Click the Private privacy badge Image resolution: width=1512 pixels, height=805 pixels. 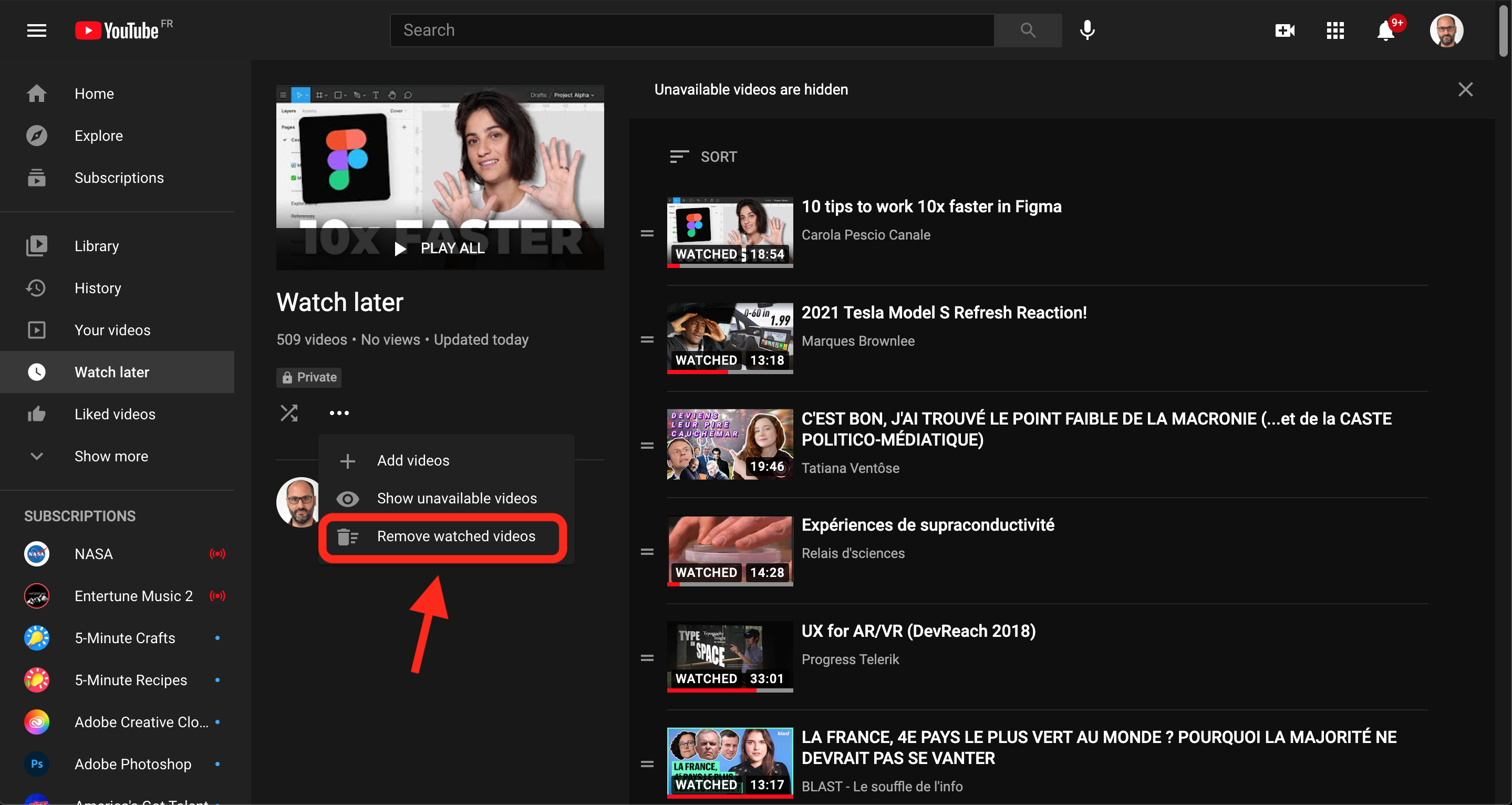[x=309, y=377]
